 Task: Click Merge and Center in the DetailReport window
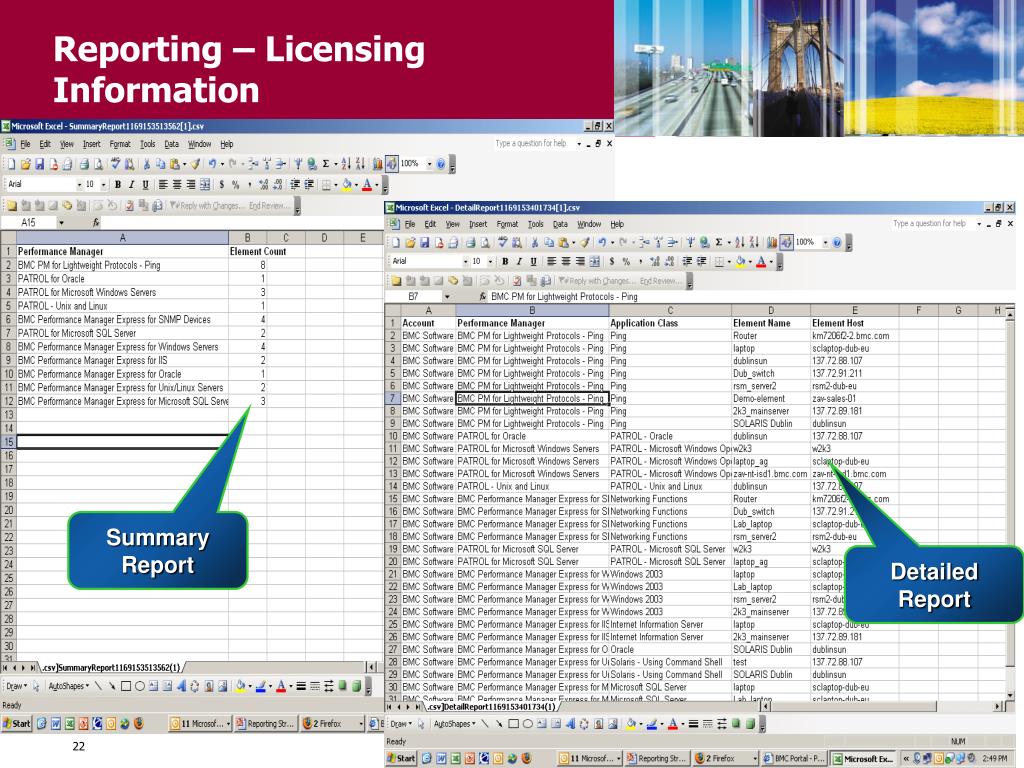[x=594, y=262]
